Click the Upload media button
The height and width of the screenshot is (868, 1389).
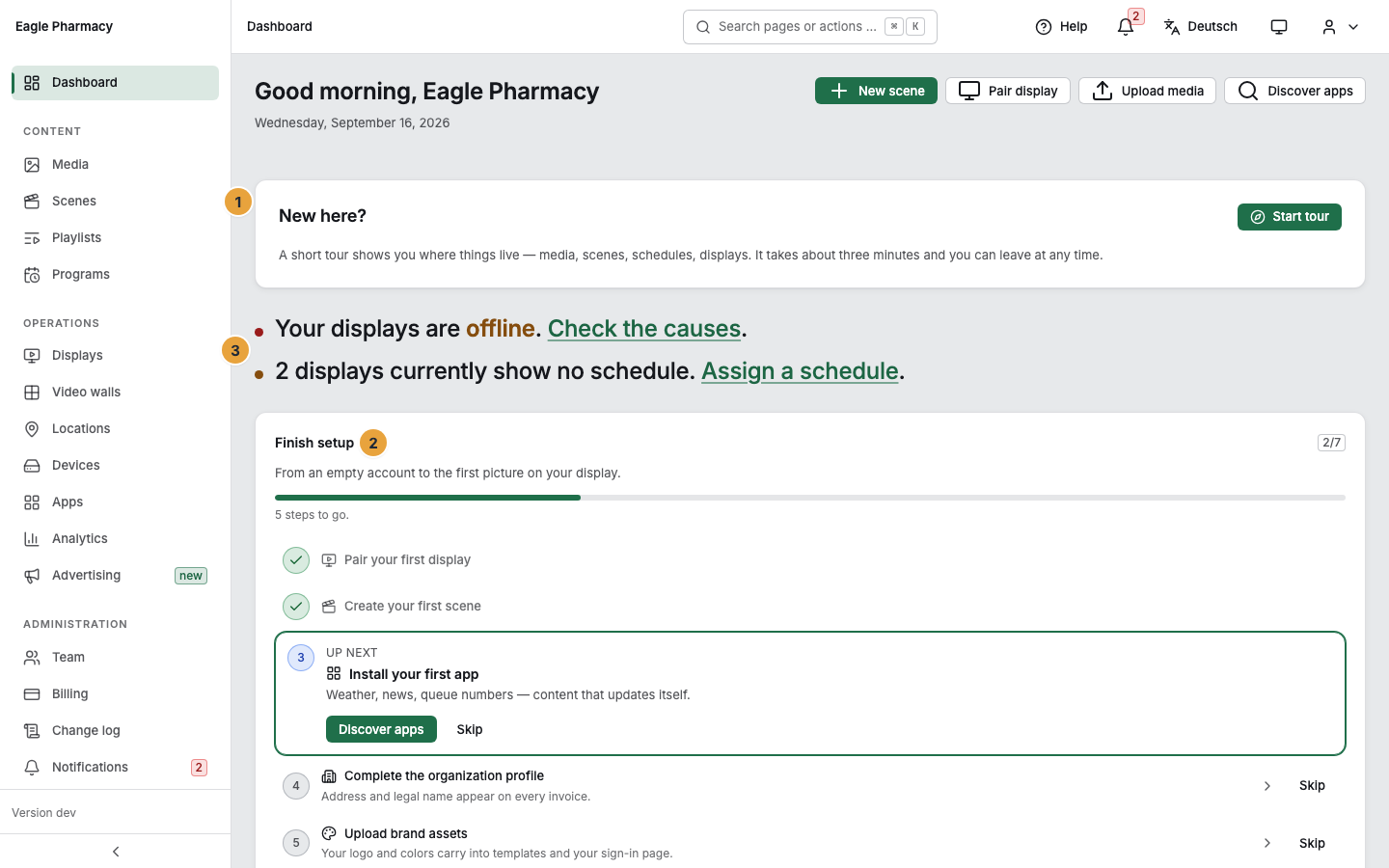1147,91
